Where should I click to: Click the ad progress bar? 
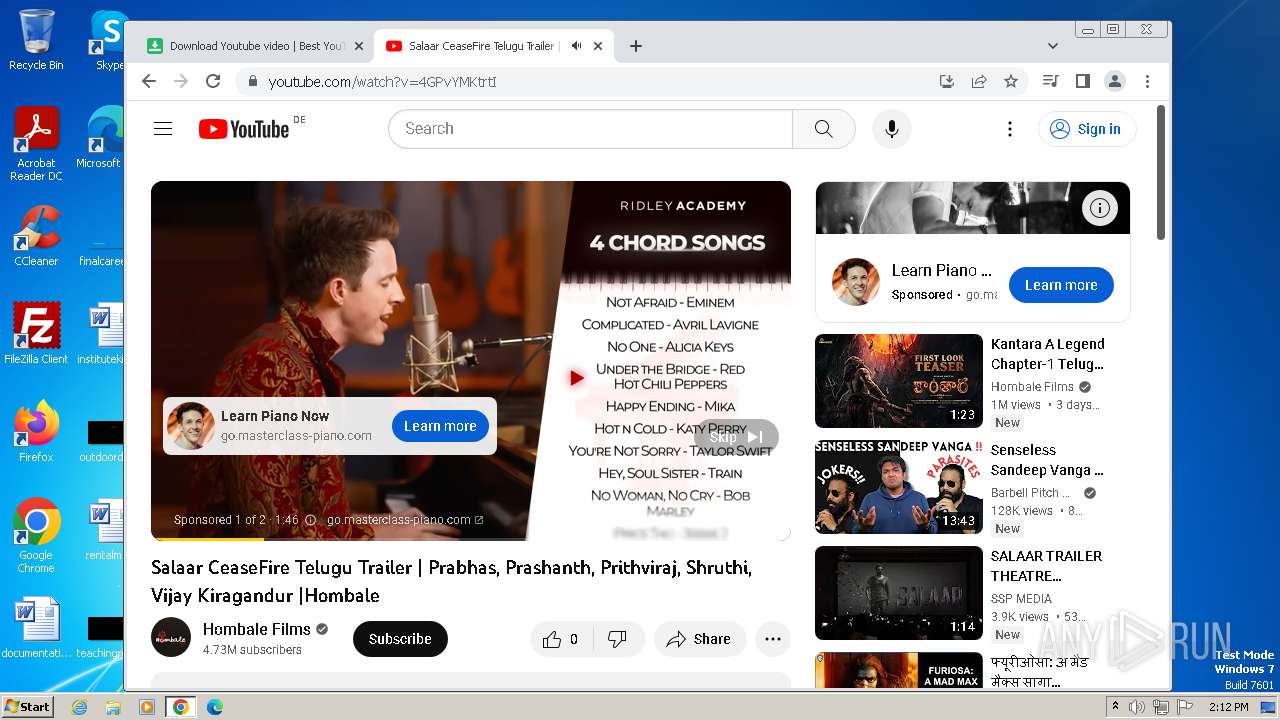(x=471, y=539)
